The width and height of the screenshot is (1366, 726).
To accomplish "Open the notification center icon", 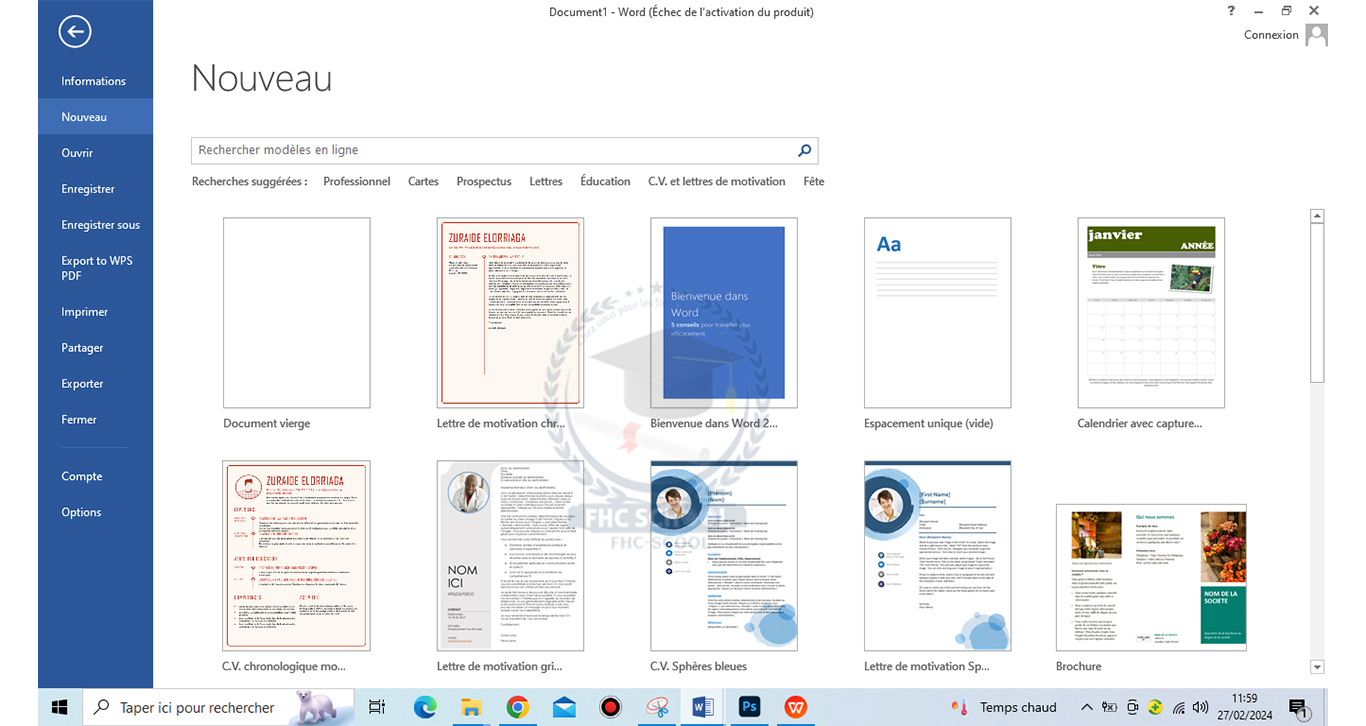I will pos(1297,707).
